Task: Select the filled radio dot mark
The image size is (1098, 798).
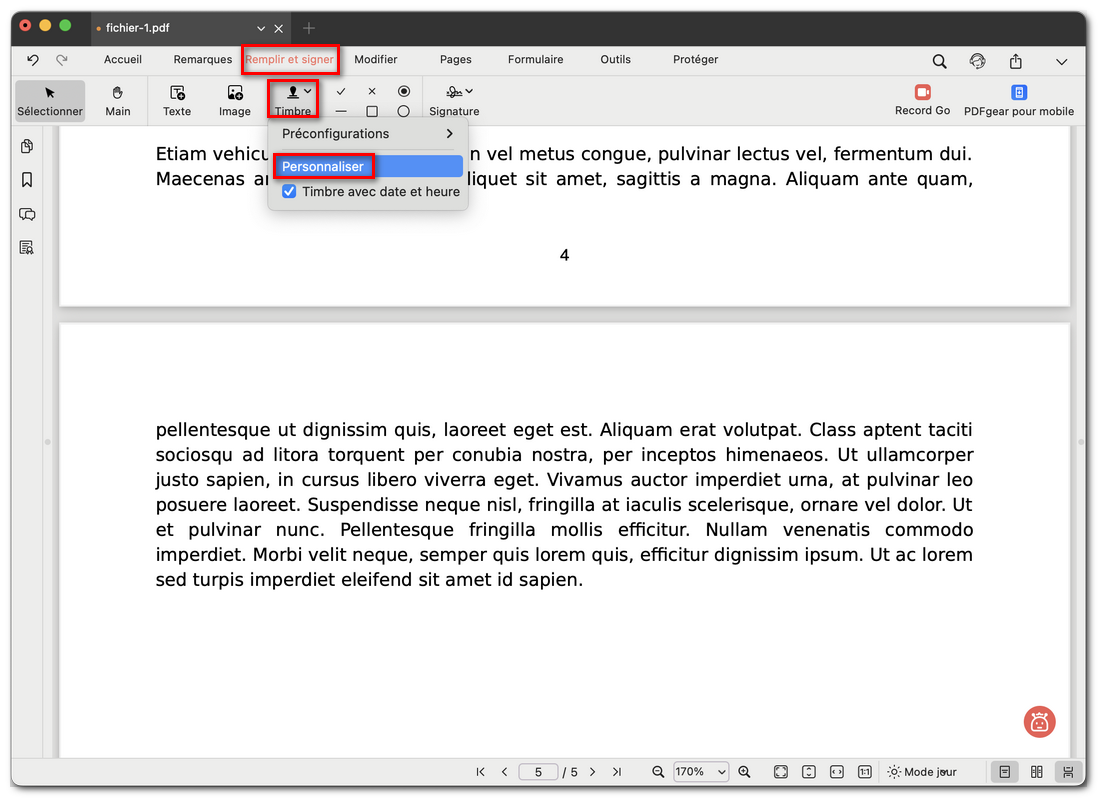Action: pos(404,91)
